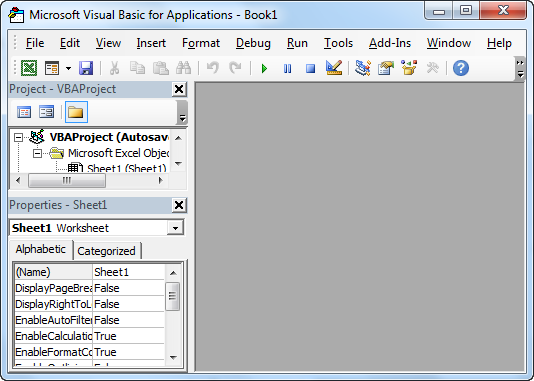Click the properties list vertical scrollbar thumb
This screenshot has width=534, height=381.
[x=172, y=296]
